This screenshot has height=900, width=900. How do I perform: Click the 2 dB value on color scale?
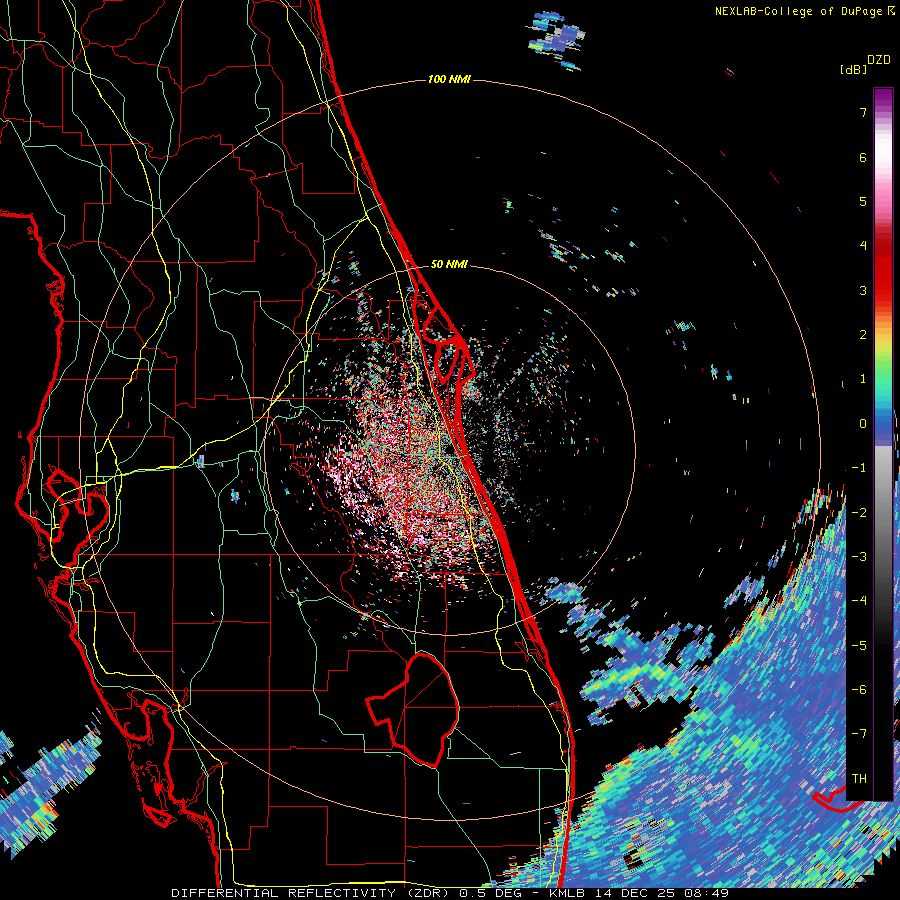tap(863, 335)
